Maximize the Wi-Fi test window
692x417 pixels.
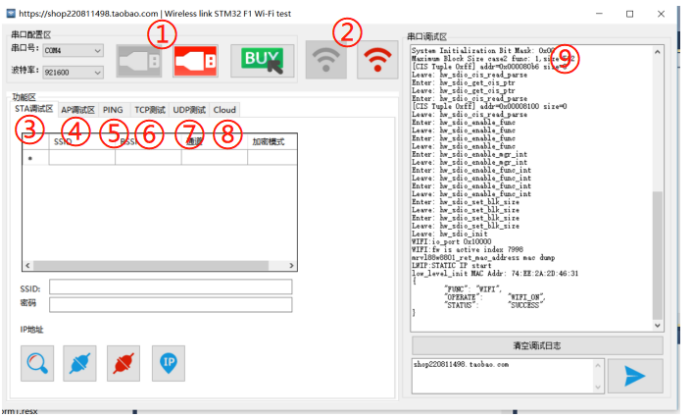pos(630,14)
